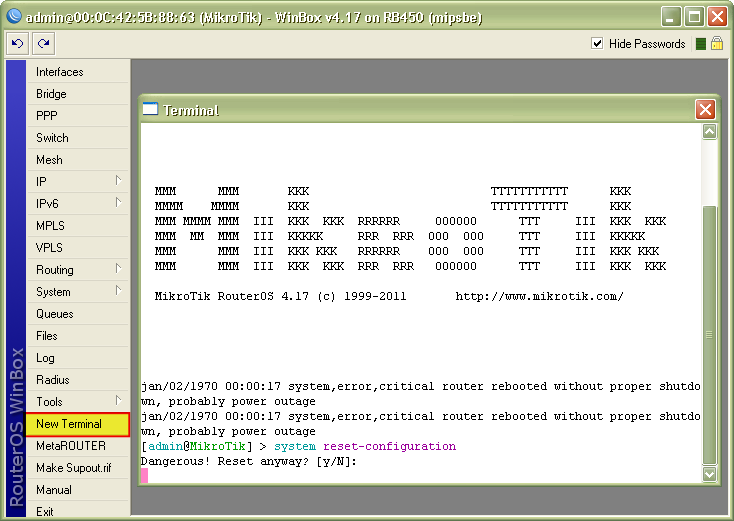The image size is (734, 521).
Task: Expand the Tools submenu arrow
Action: (118, 401)
